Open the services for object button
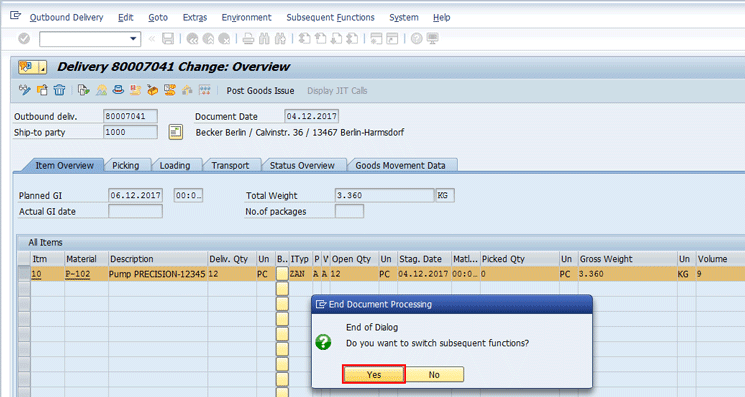Image resolution: width=745 pixels, height=397 pixels. (32, 67)
